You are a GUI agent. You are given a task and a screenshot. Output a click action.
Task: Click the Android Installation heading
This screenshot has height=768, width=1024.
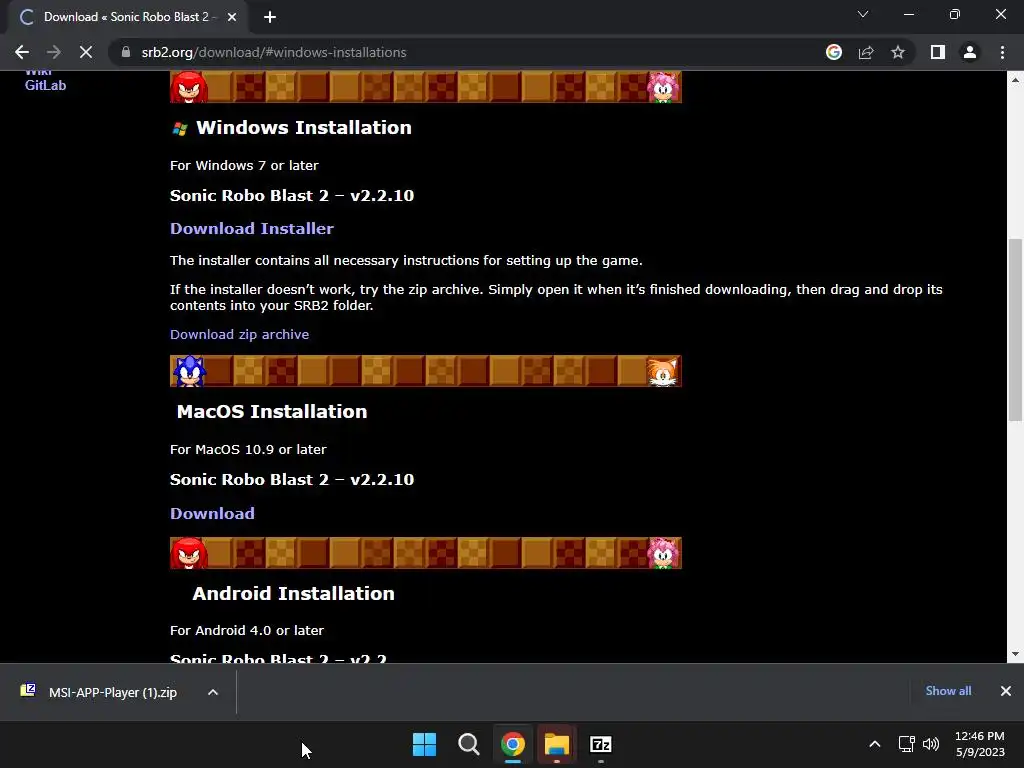pyautogui.click(x=293, y=594)
